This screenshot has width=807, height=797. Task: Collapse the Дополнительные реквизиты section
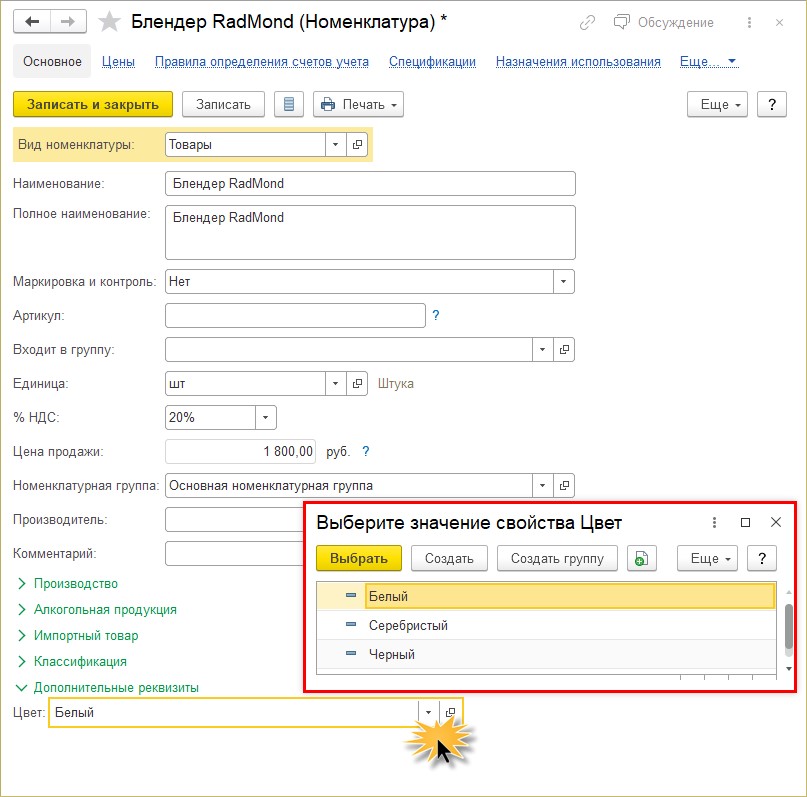coord(115,687)
